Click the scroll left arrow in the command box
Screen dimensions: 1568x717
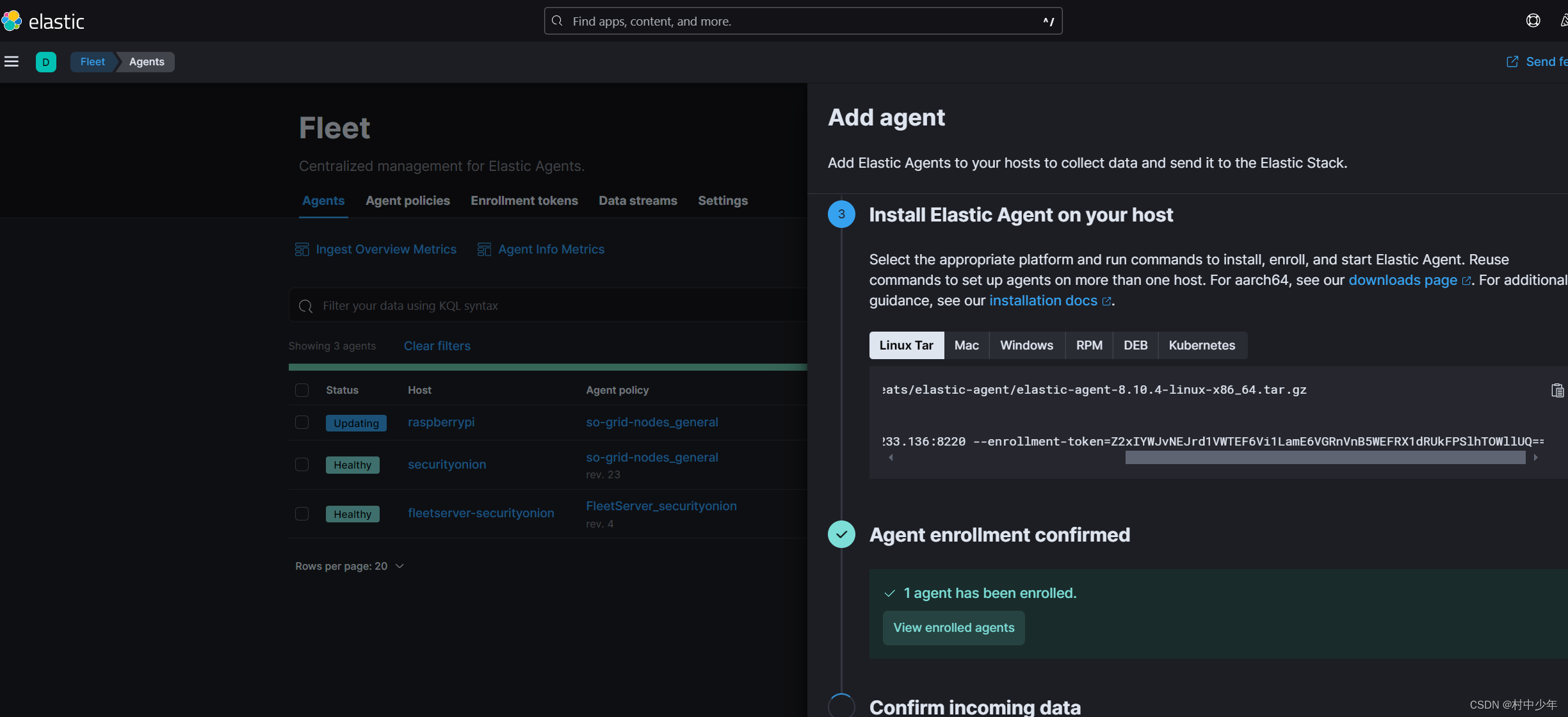[891, 457]
